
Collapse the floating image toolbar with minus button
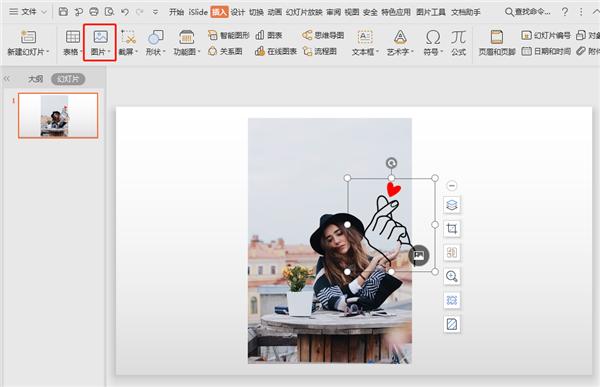[452, 186]
